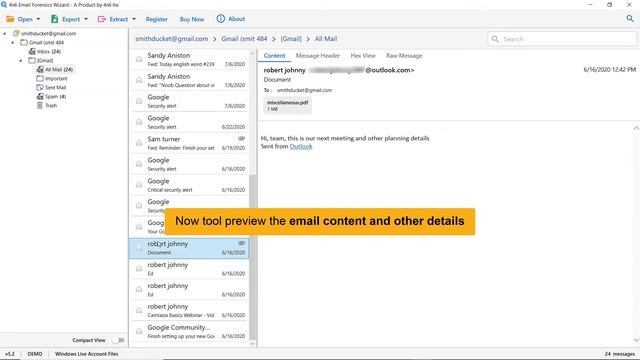
Task: Click Gmail (smit 484 breadcrumb
Action: pyautogui.click(x=244, y=39)
